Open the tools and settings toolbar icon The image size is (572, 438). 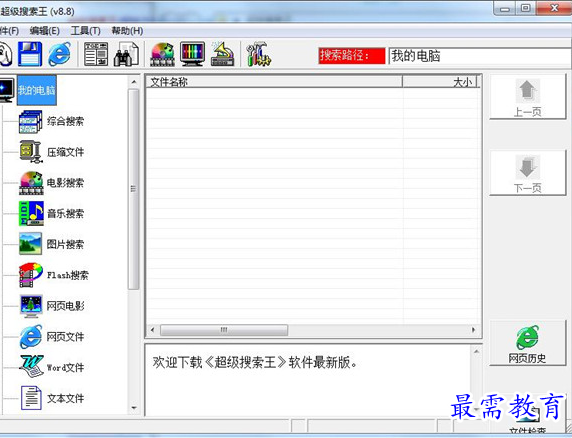click(259, 54)
